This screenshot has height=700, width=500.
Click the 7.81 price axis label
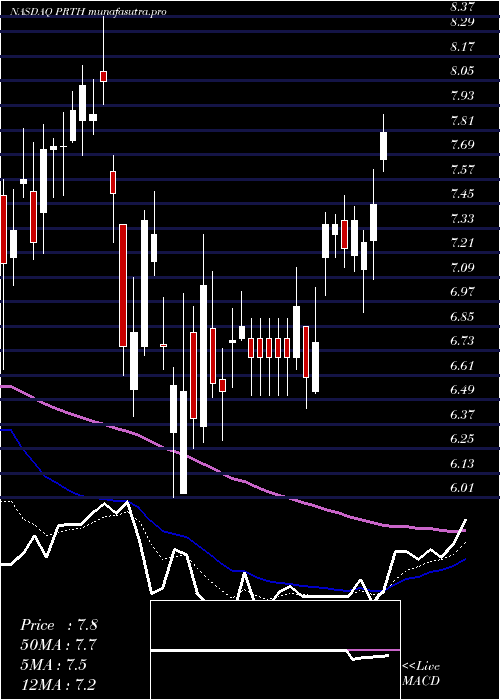(464, 120)
